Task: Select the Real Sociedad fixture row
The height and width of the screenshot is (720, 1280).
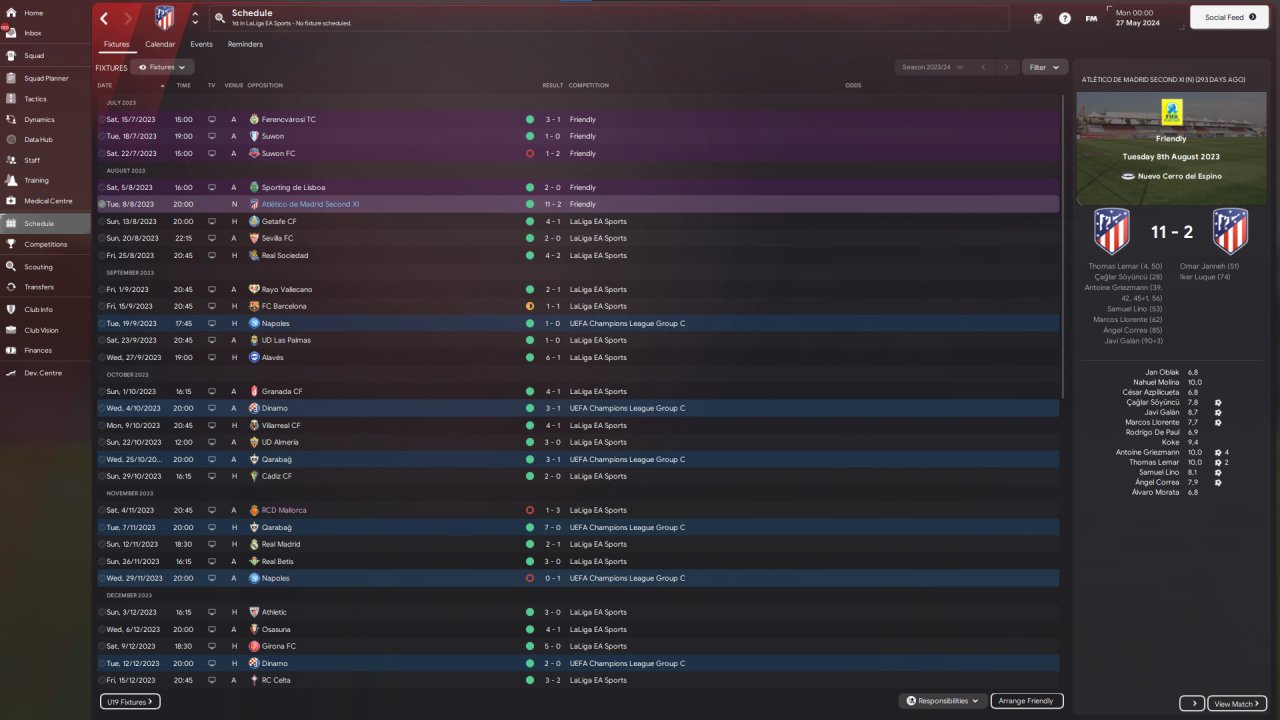Action: click(578, 256)
